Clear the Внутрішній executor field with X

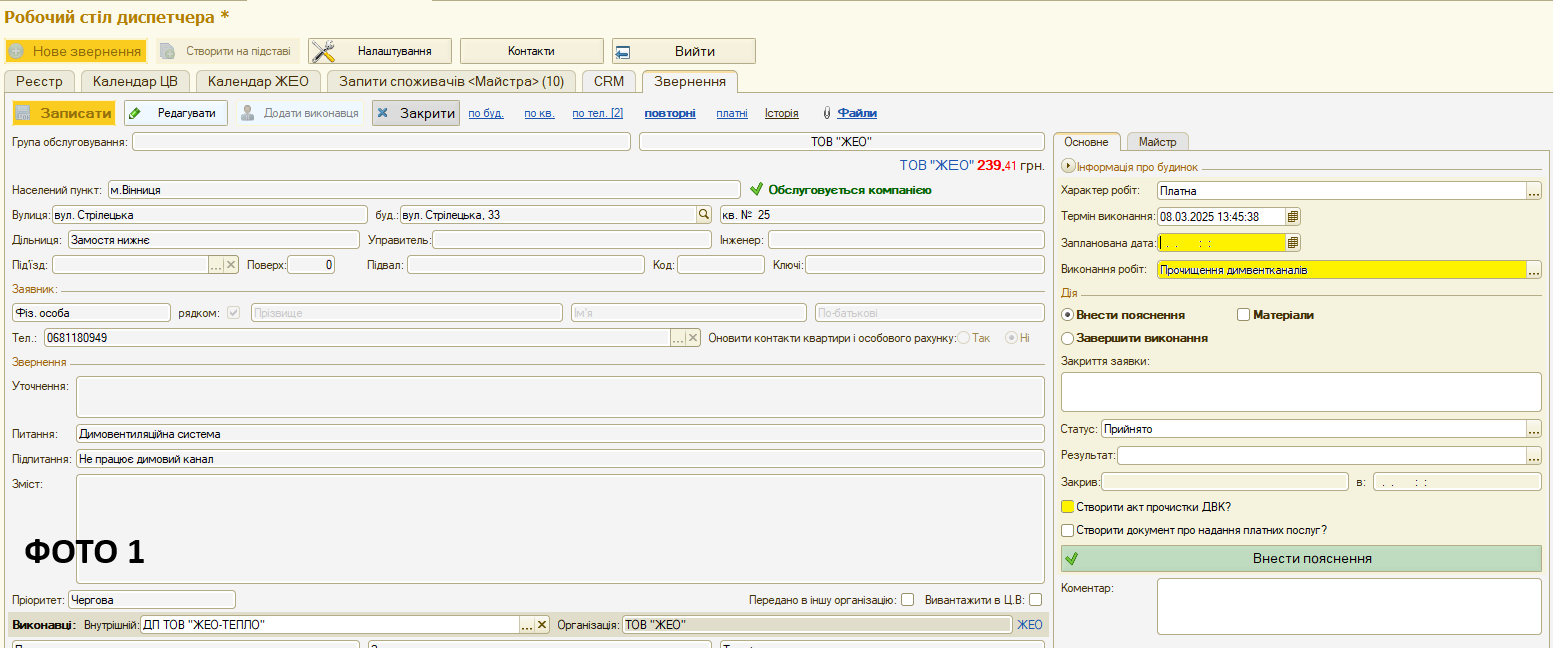click(x=542, y=625)
